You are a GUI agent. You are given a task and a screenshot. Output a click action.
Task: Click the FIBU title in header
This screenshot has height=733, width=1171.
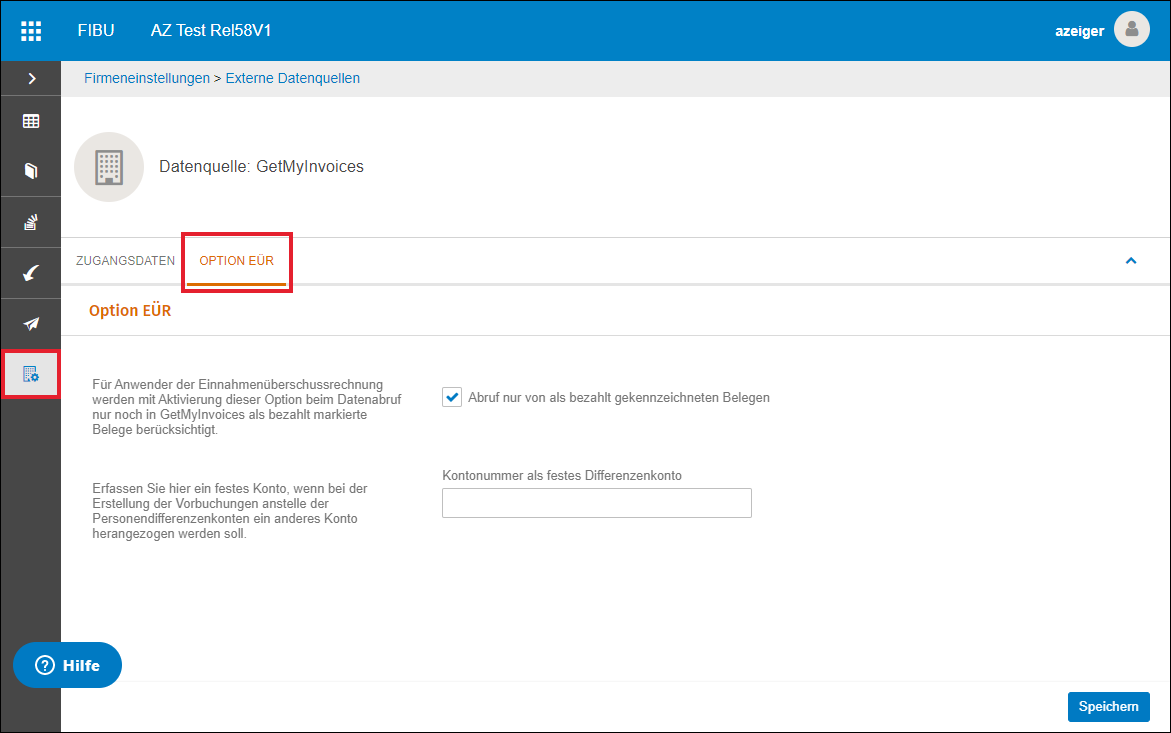(x=96, y=31)
